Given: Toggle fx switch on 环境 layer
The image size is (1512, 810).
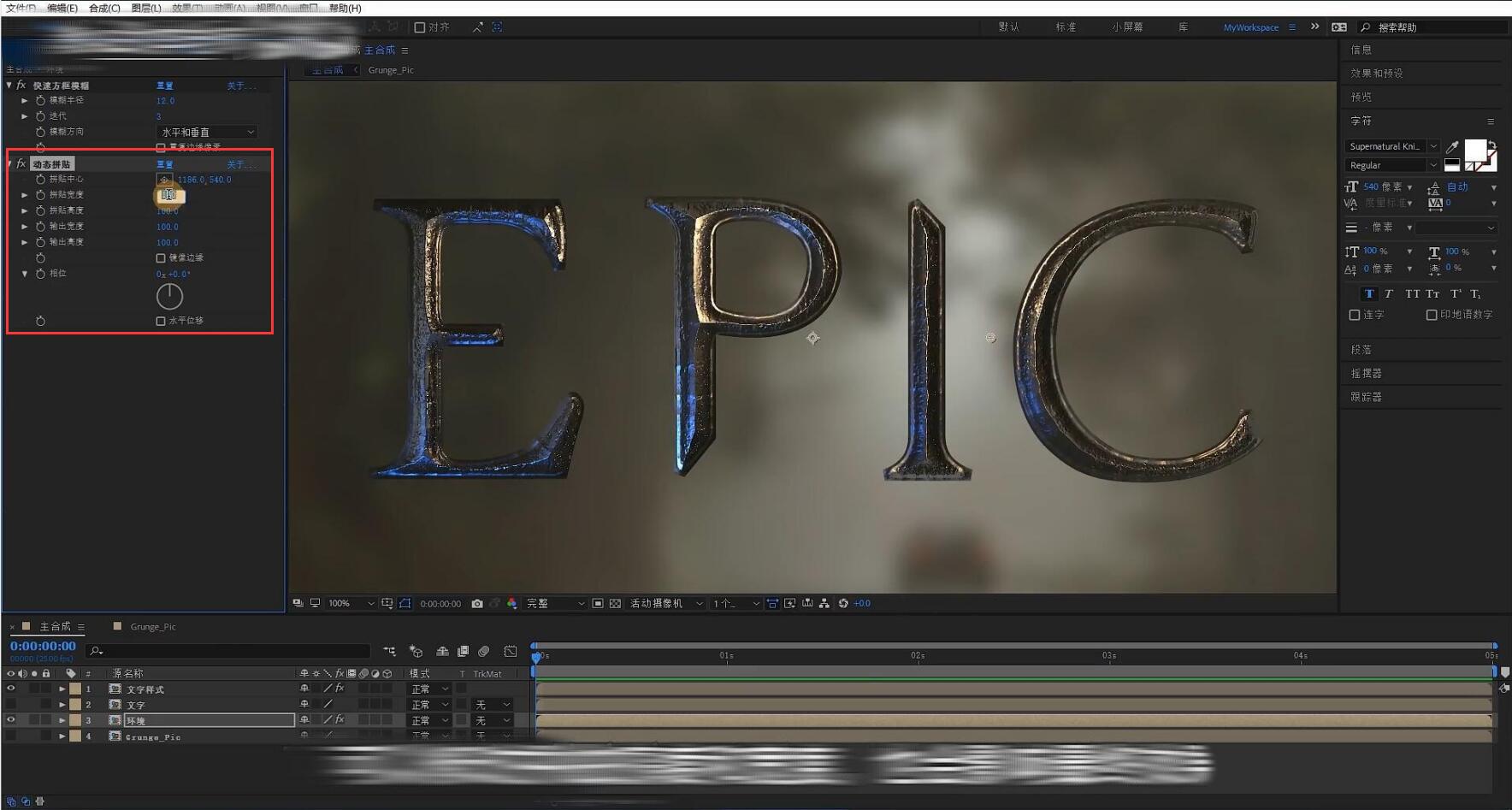Looking at the screenshot, I should (340, 720).
